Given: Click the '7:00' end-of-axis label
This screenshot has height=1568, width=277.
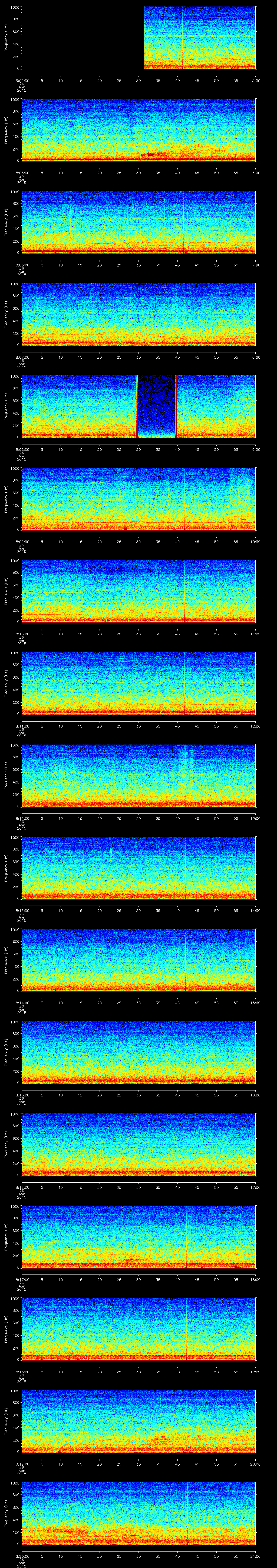Looking at the screenshot, I should (256, 265).
